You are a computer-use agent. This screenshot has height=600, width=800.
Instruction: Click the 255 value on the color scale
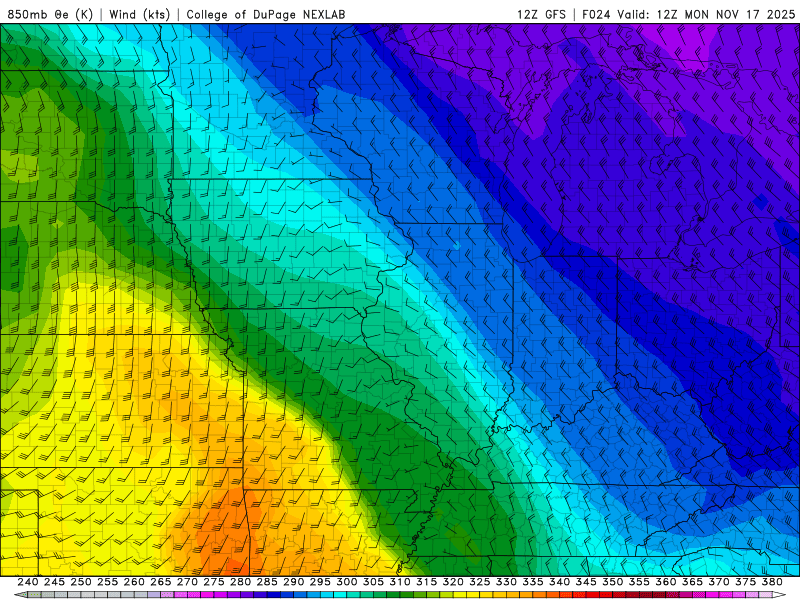pyautogui.click(x=107, y=582)
